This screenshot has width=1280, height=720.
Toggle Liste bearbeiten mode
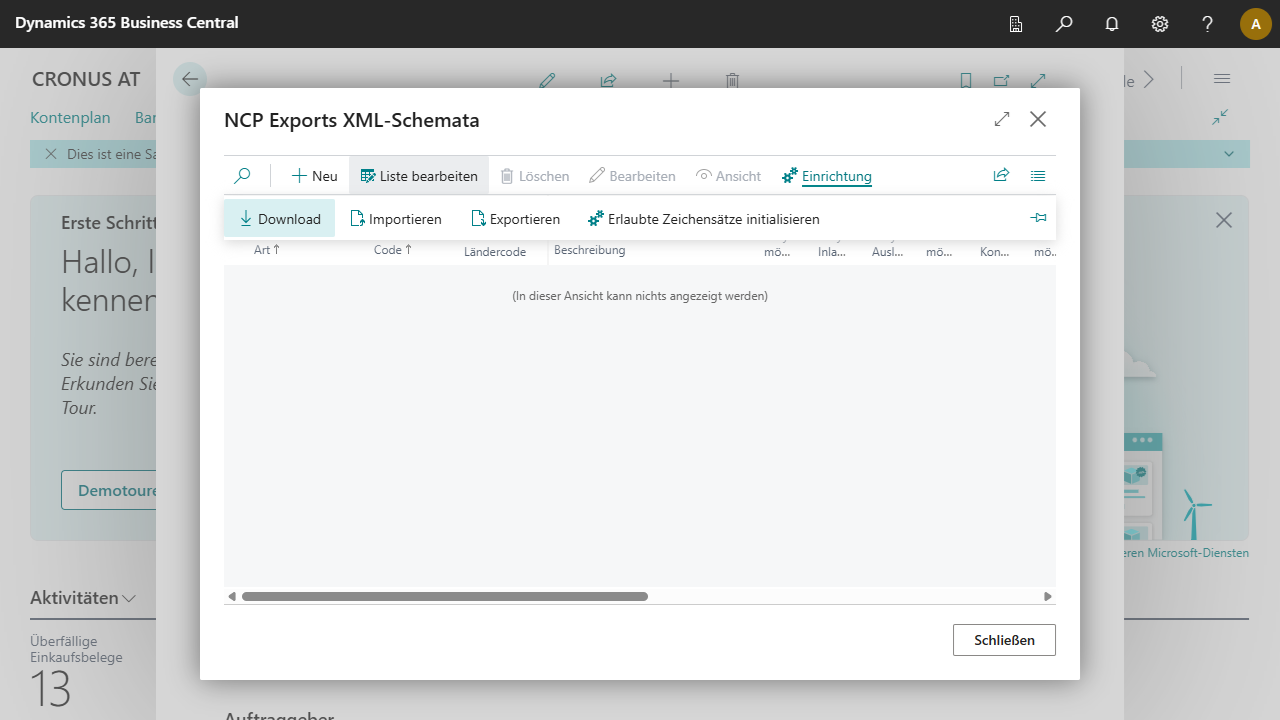[x=419, y=176]
